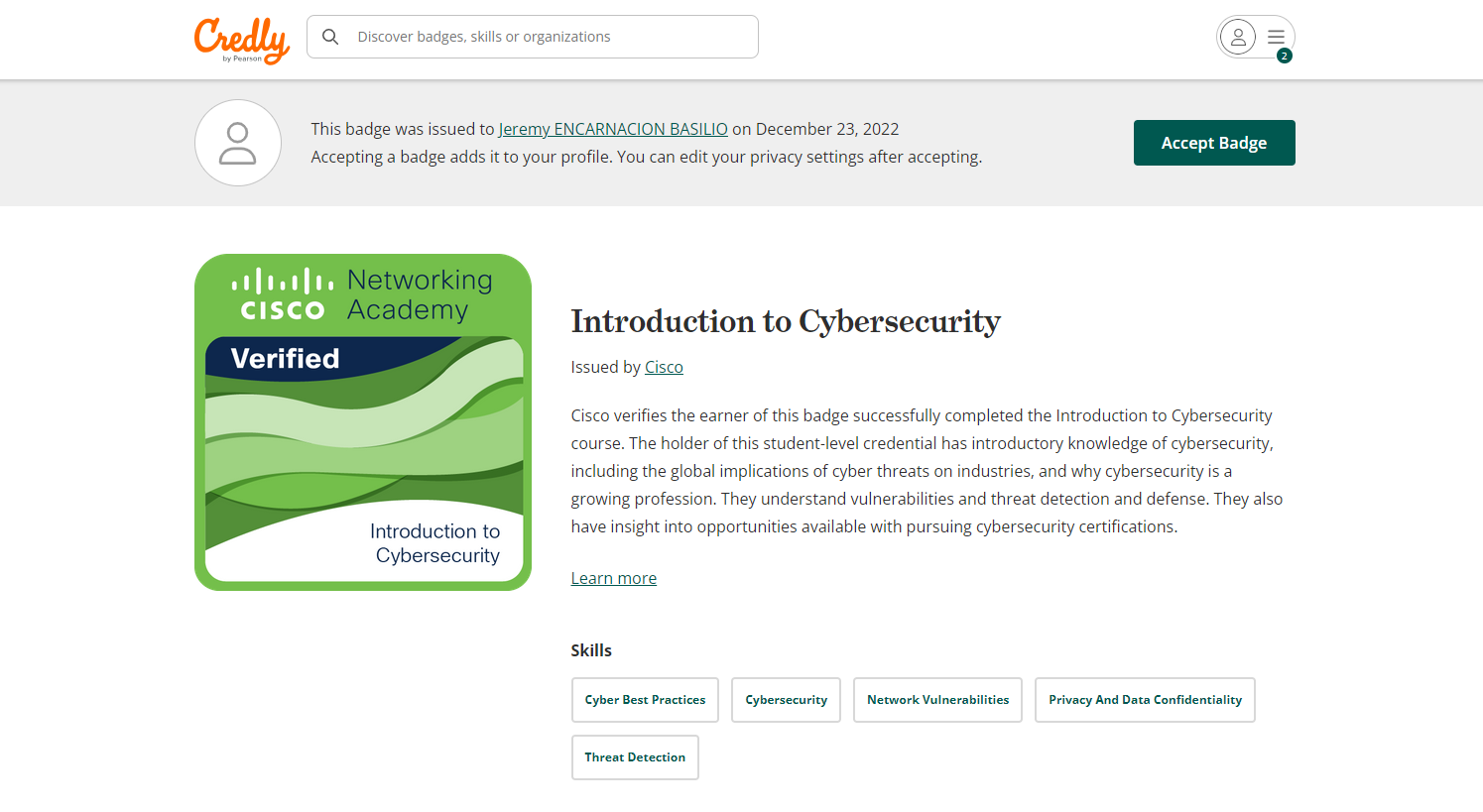The height and width of the screenshot is (812, 1483).
Task: Open the user profile avatar icon
Action: (x=1238, y=38)
